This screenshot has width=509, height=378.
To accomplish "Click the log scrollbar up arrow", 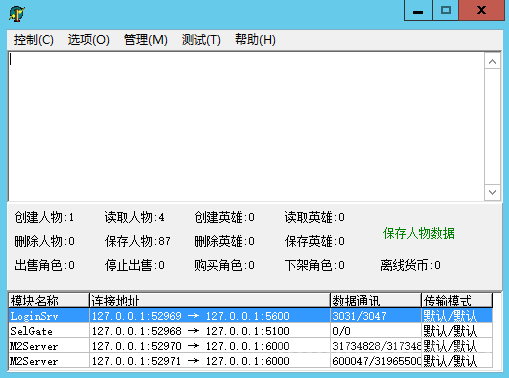I will pos(492,62).
